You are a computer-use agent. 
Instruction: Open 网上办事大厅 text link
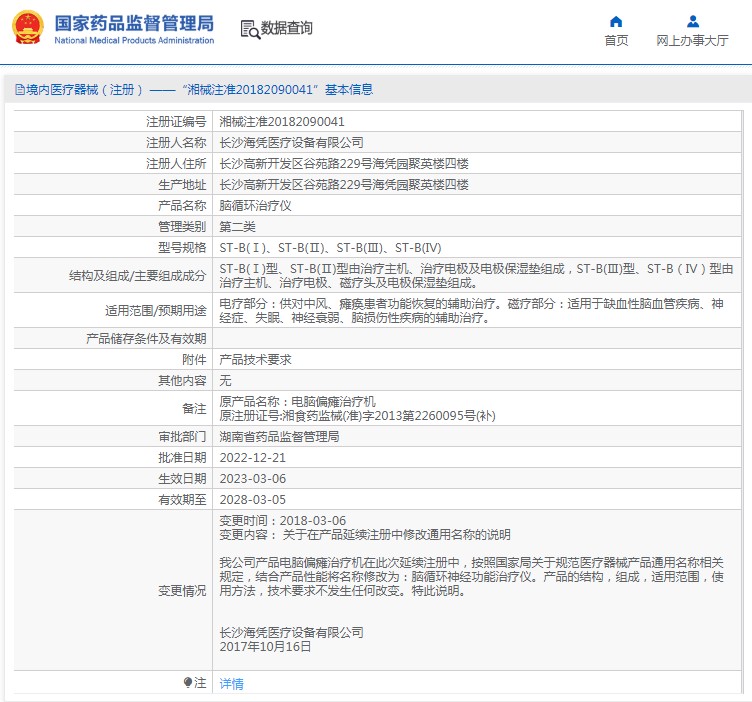click(692, 41)
